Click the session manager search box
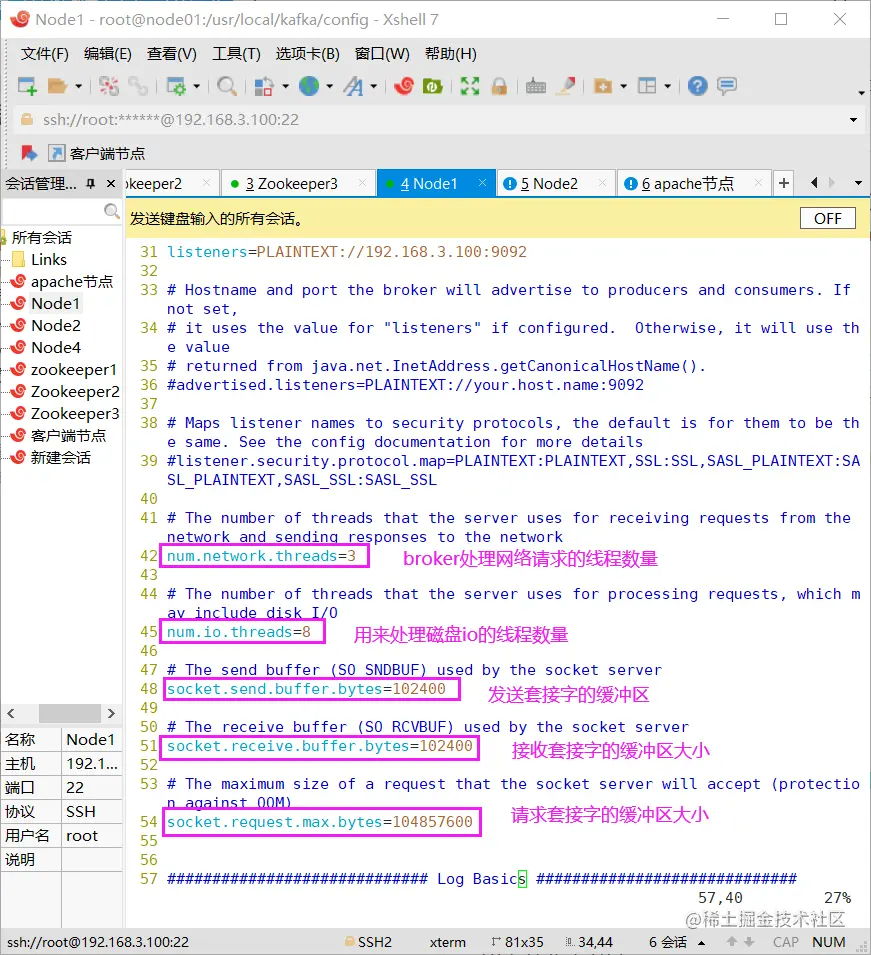The image size is (871, 955). 61,211
